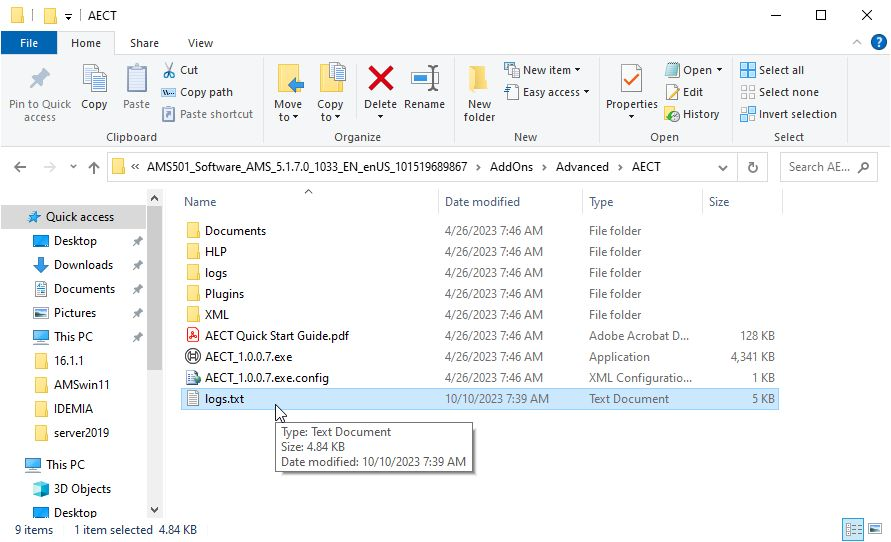Click Paste shortcut in ribbon
The image size is (891, 542).
point(207,114)
